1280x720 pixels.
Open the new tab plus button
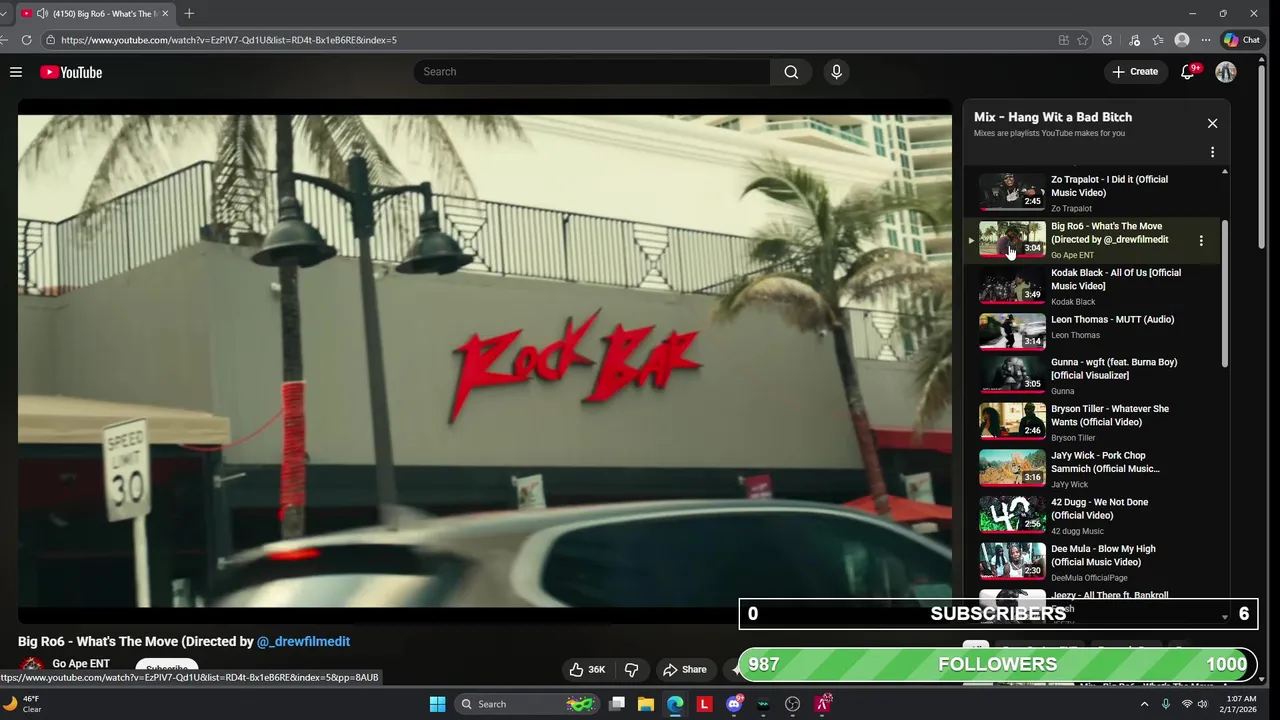tap(189, 13)
